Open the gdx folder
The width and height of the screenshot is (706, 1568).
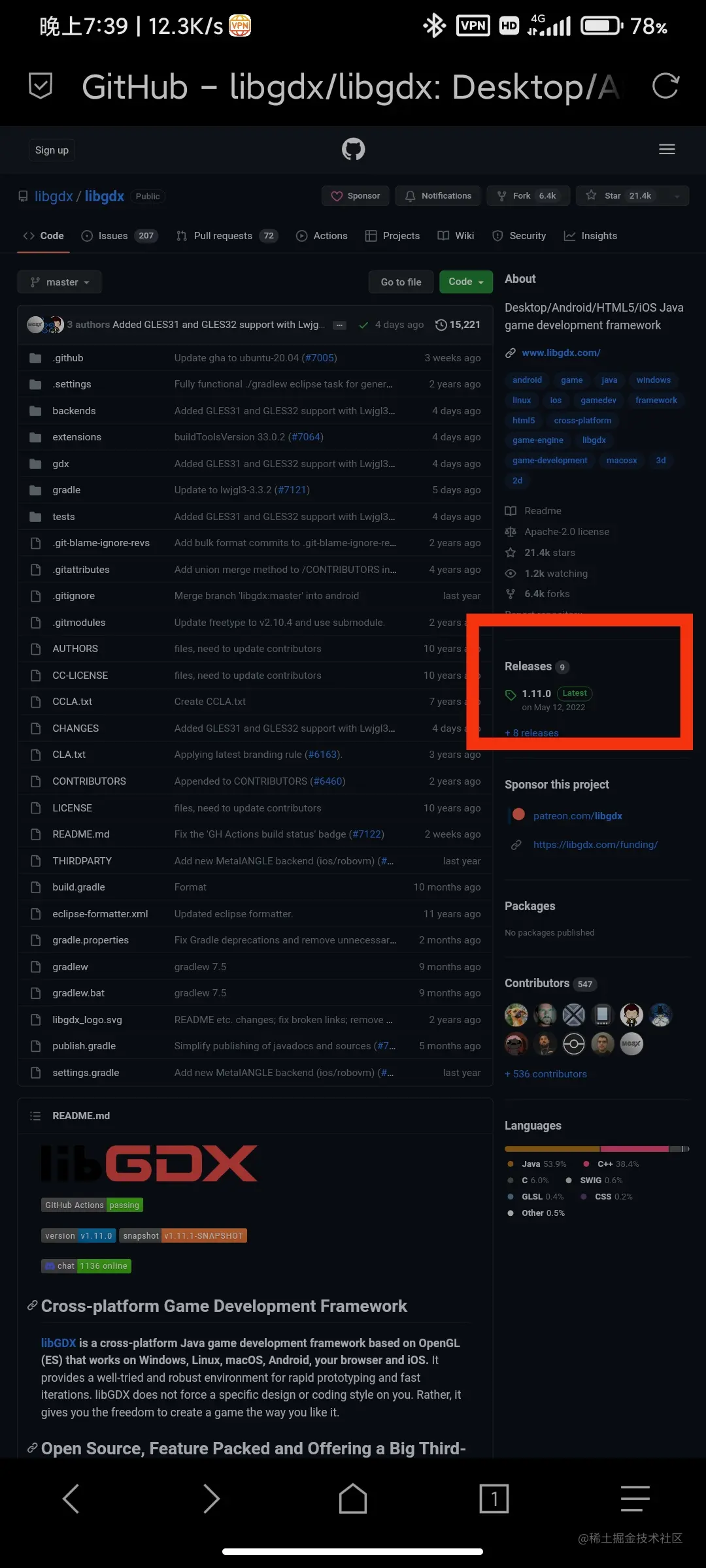coord(61,464)
